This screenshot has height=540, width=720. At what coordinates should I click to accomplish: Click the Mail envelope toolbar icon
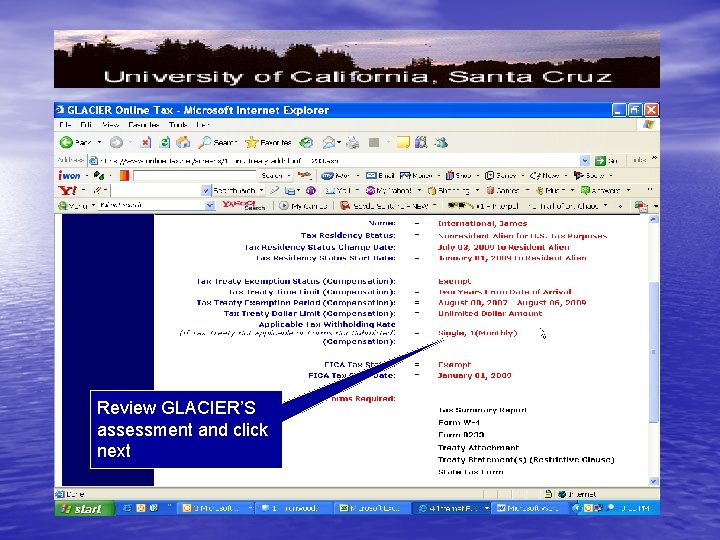(328, 143)
